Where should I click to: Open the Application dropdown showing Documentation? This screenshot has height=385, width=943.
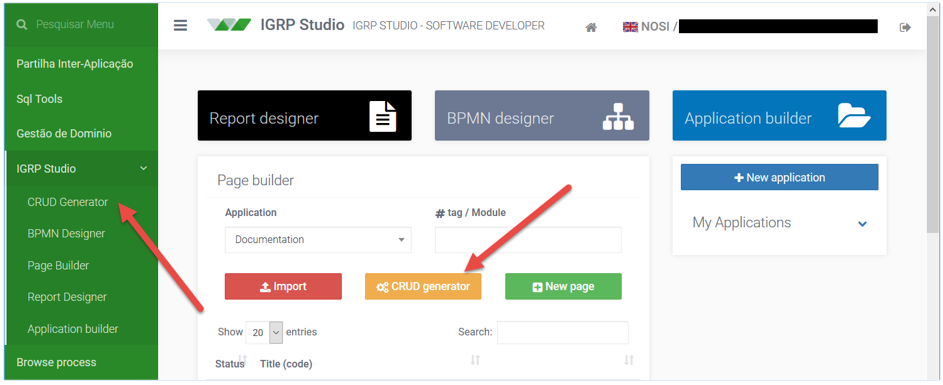(318, 239)
